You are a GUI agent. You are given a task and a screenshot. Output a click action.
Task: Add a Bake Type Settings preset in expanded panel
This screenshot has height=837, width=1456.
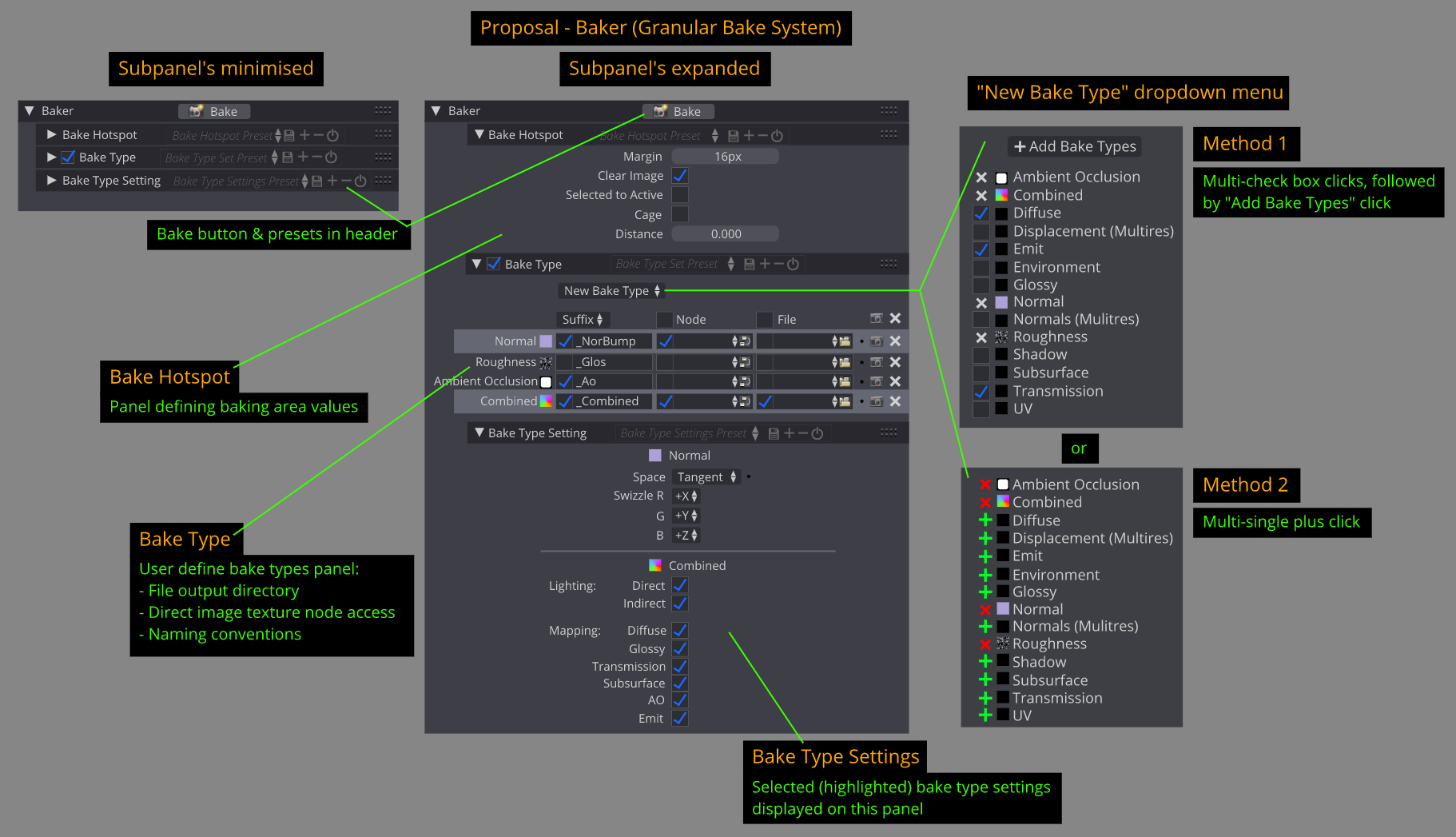[790, 433]
